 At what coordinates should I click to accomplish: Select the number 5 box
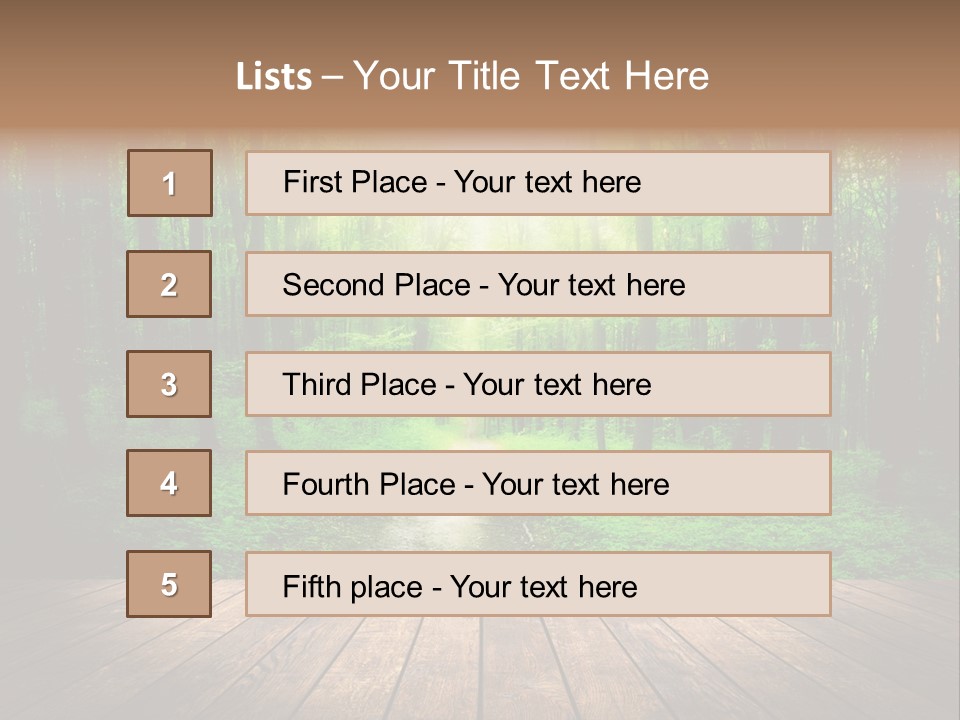(x=169, y=583)
